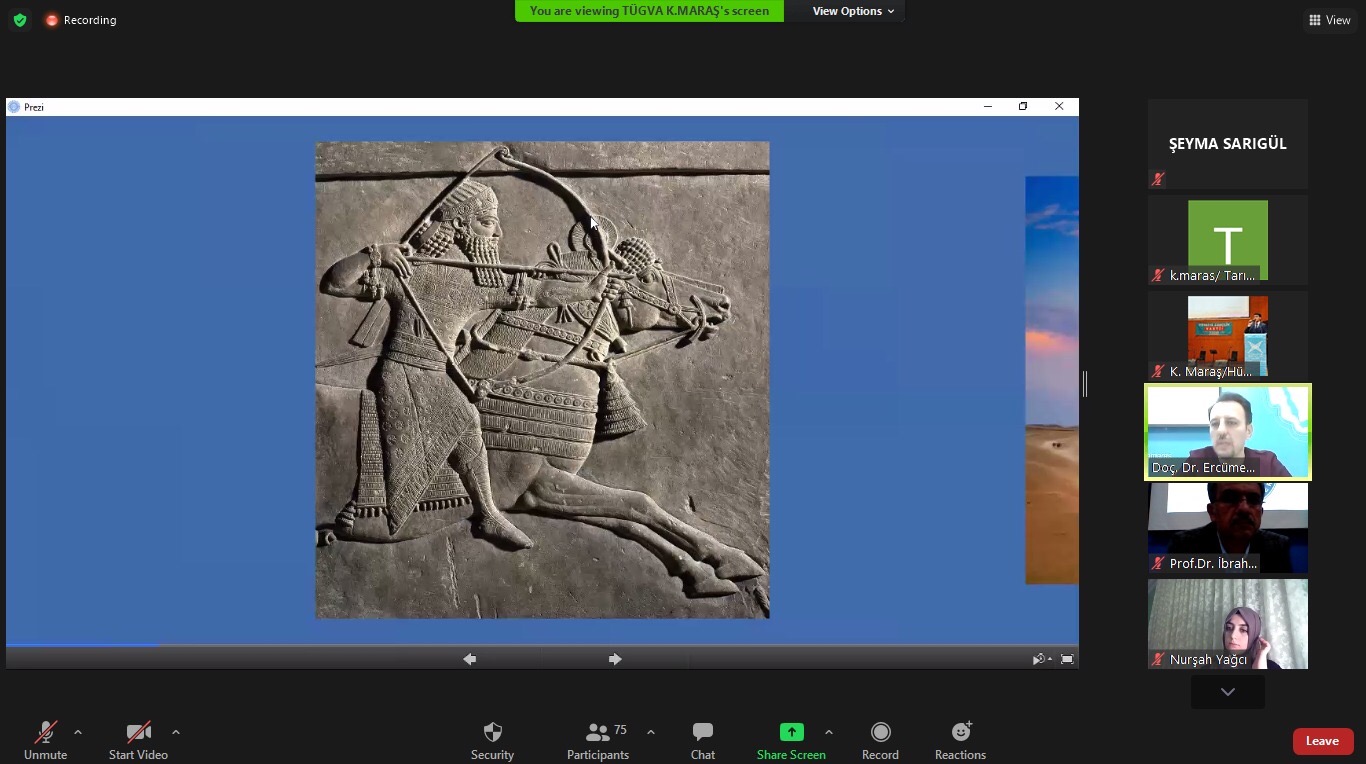Open the View layout menu
1366x764 pixels.
click(1329, 20)
